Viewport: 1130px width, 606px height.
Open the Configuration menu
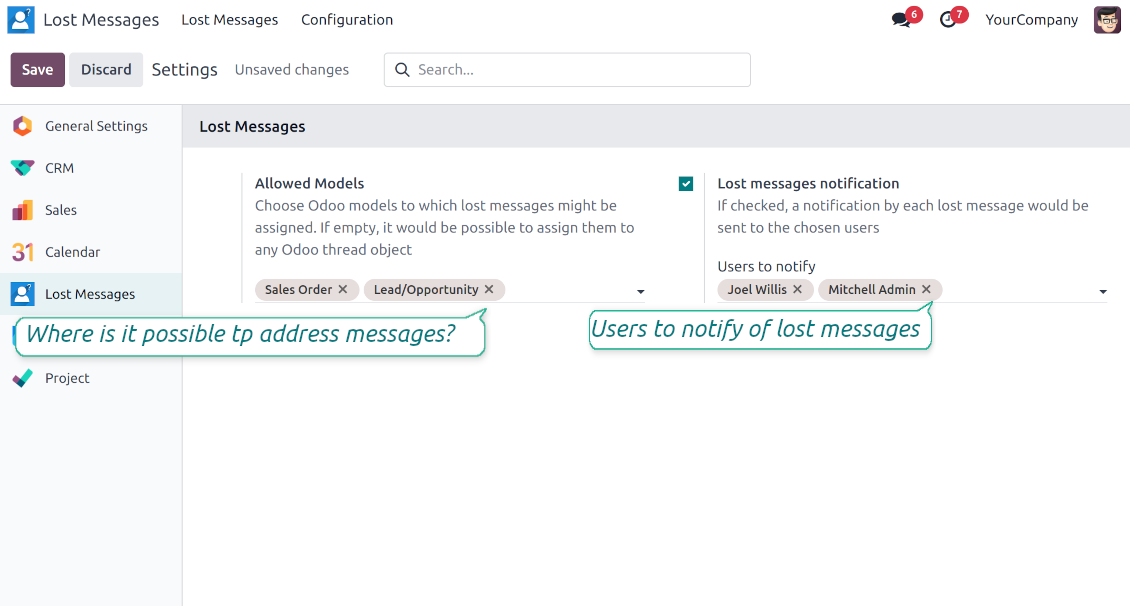coord(347,20)
